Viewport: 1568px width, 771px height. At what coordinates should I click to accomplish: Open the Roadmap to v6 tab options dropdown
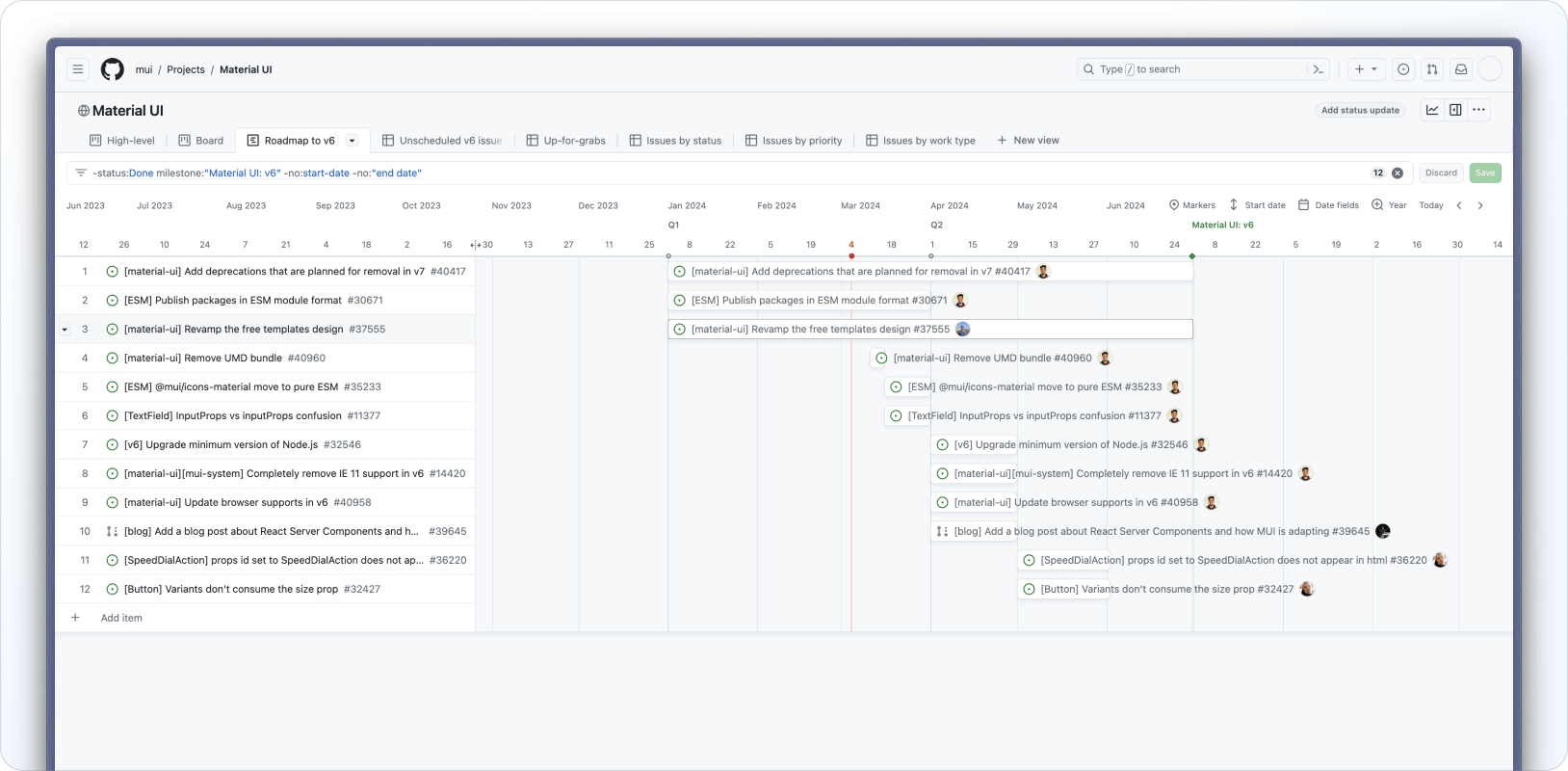(352, 141)
